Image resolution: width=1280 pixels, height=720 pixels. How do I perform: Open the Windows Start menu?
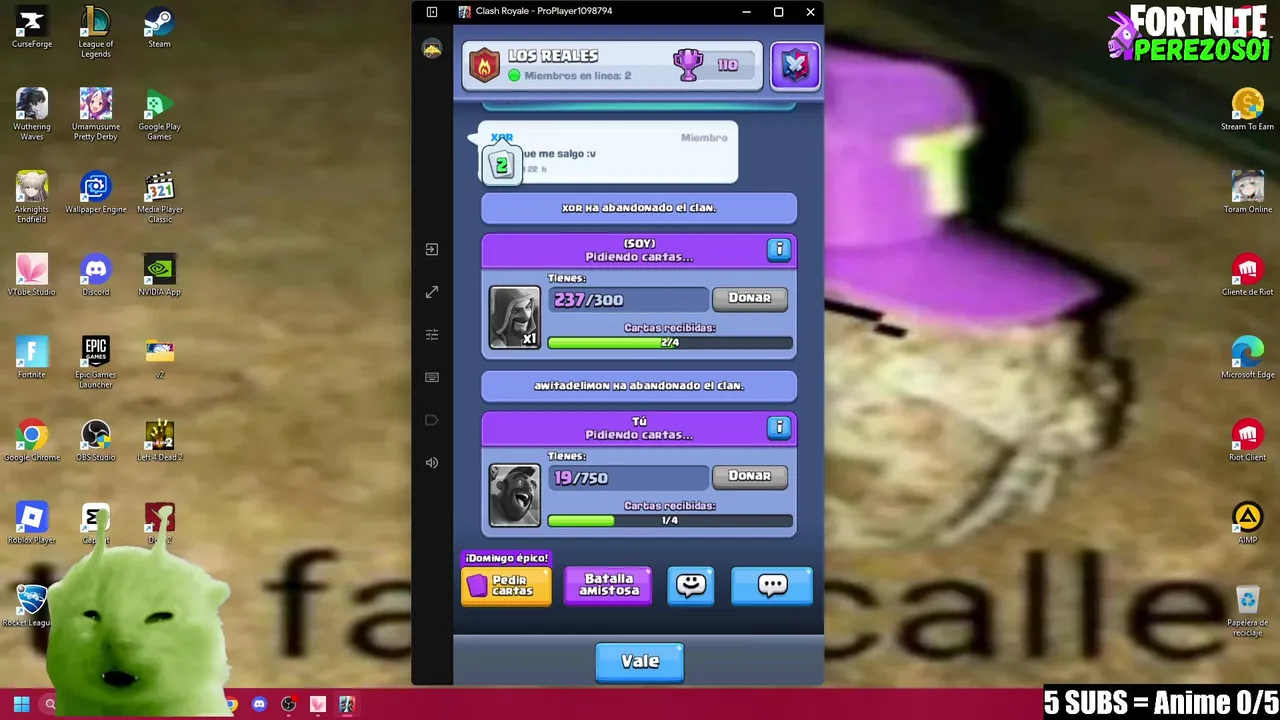pos(21,705)
